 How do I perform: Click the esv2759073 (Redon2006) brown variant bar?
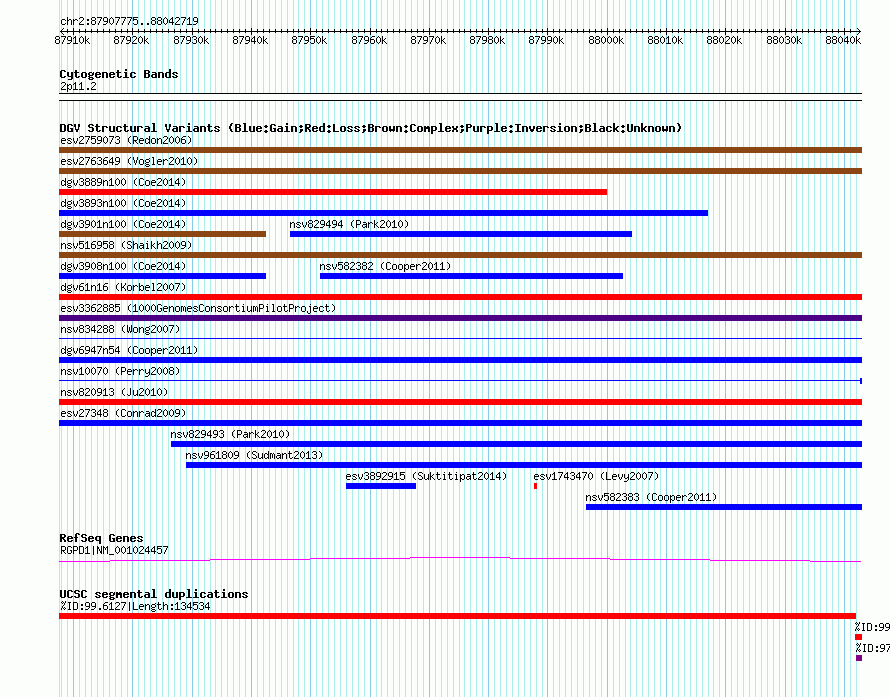[x=460, y=150]
